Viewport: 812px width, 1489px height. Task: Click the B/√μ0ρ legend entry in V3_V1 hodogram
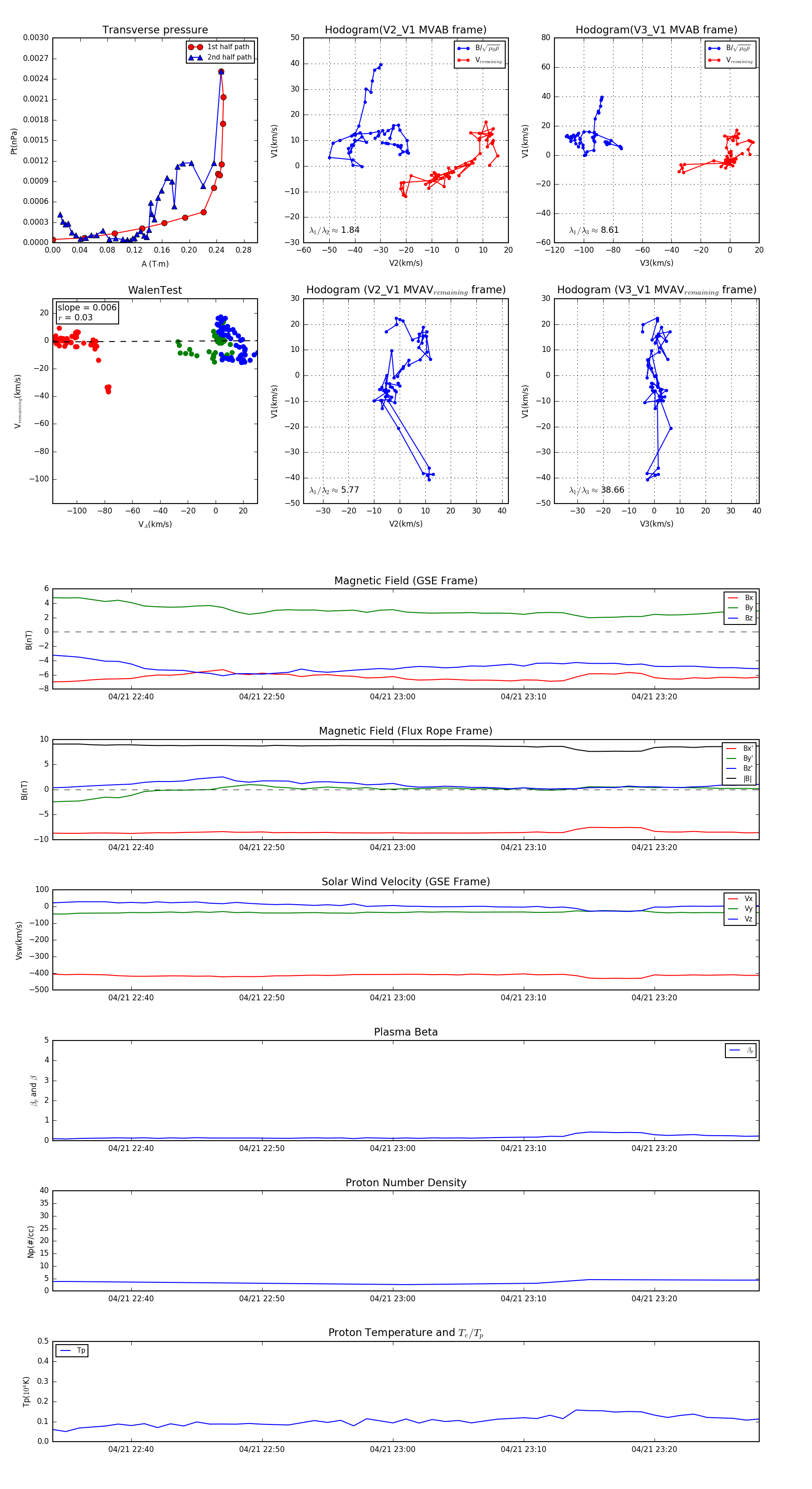click(730, 48)
